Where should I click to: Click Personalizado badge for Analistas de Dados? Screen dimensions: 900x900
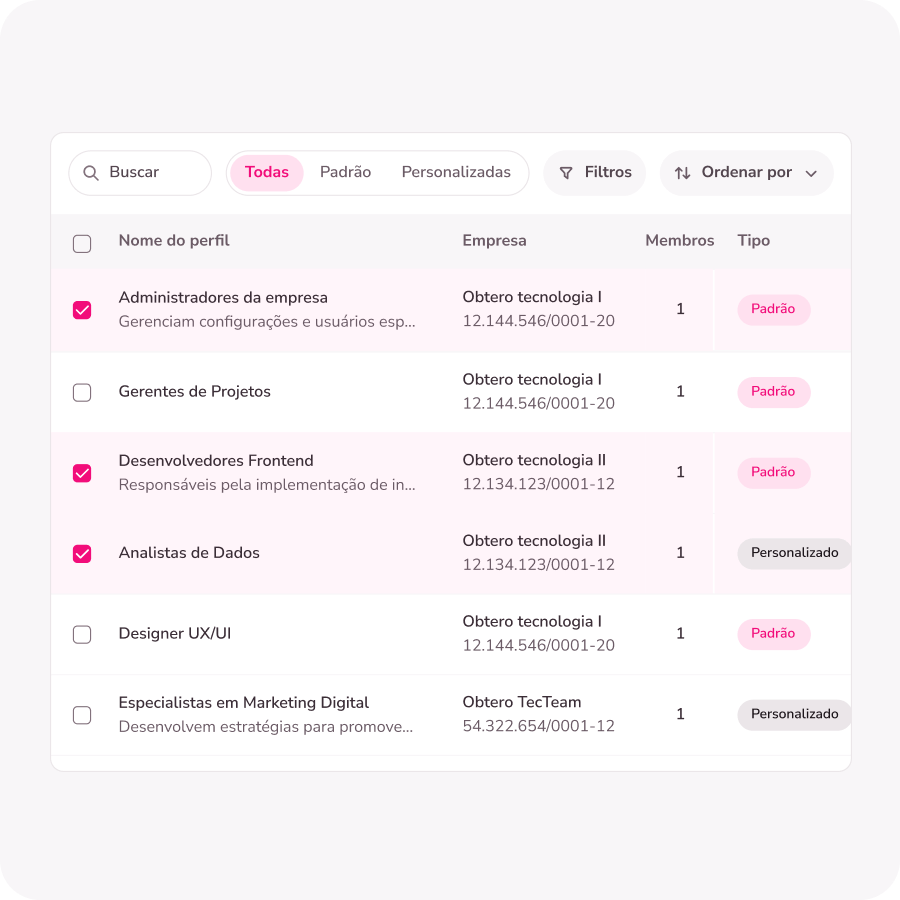(794, 553)
